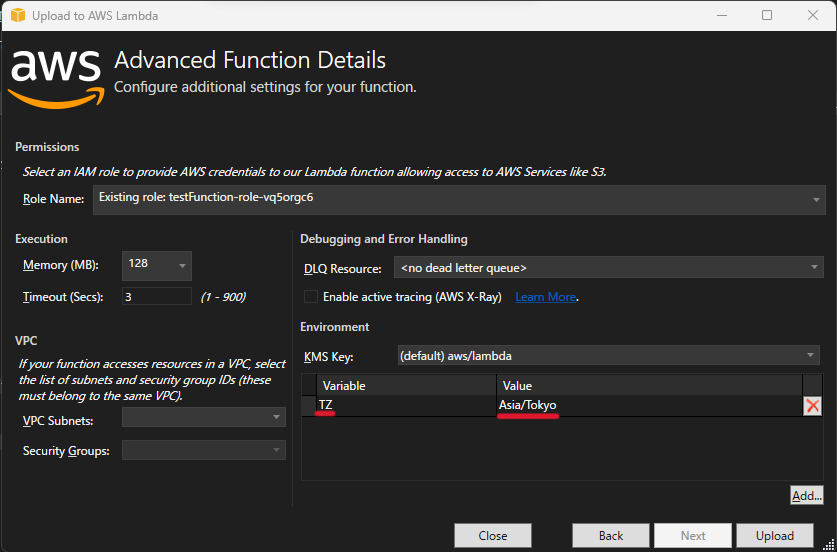Select the row header of TZ row

click(309, 406)
